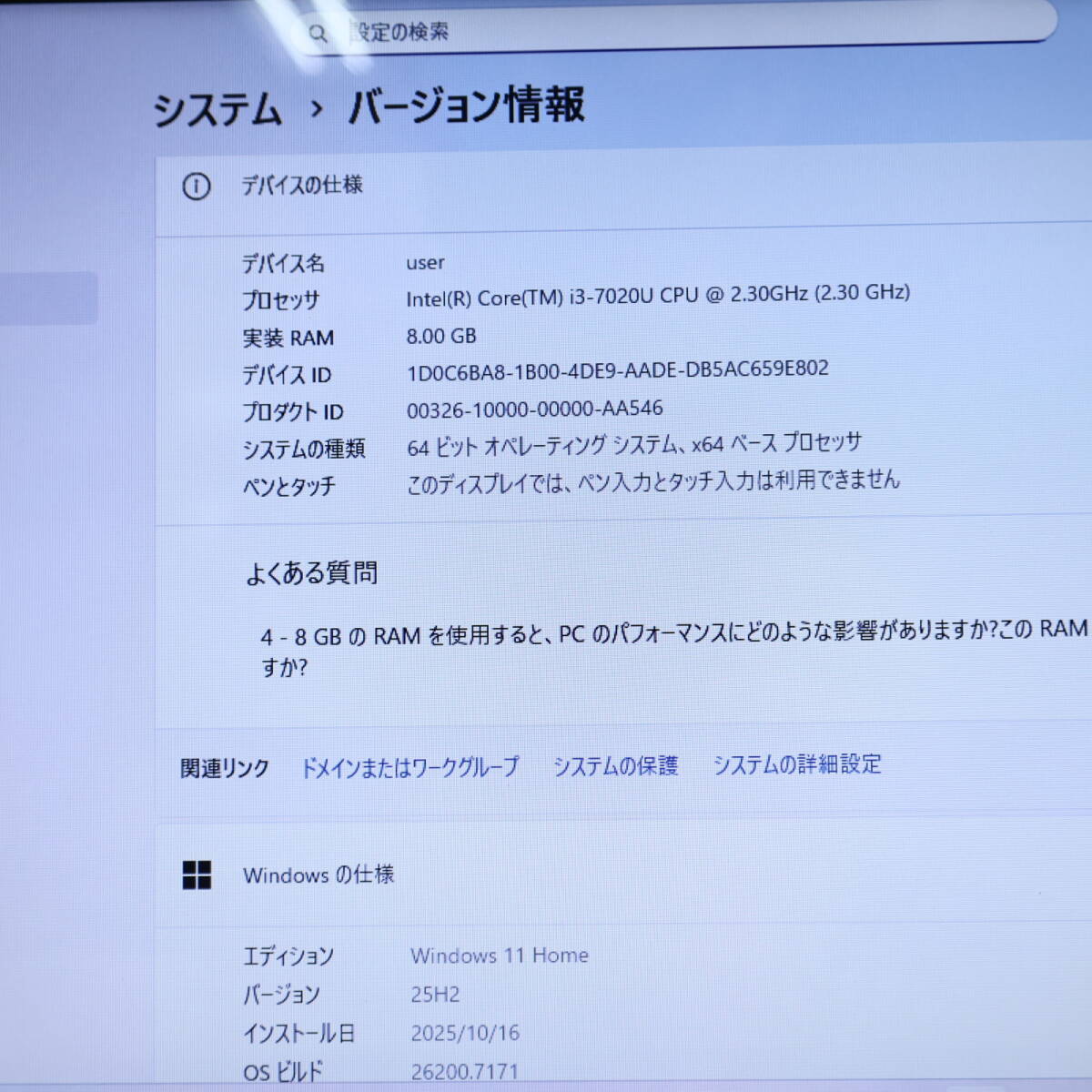This screenshot has height=1092, width=1092.
Task: Select the device ID 1D0C6BA8-1B00-4DE9-AADE-DB5AC659E802
Action: pyautogui.click(x=617, y=370)
